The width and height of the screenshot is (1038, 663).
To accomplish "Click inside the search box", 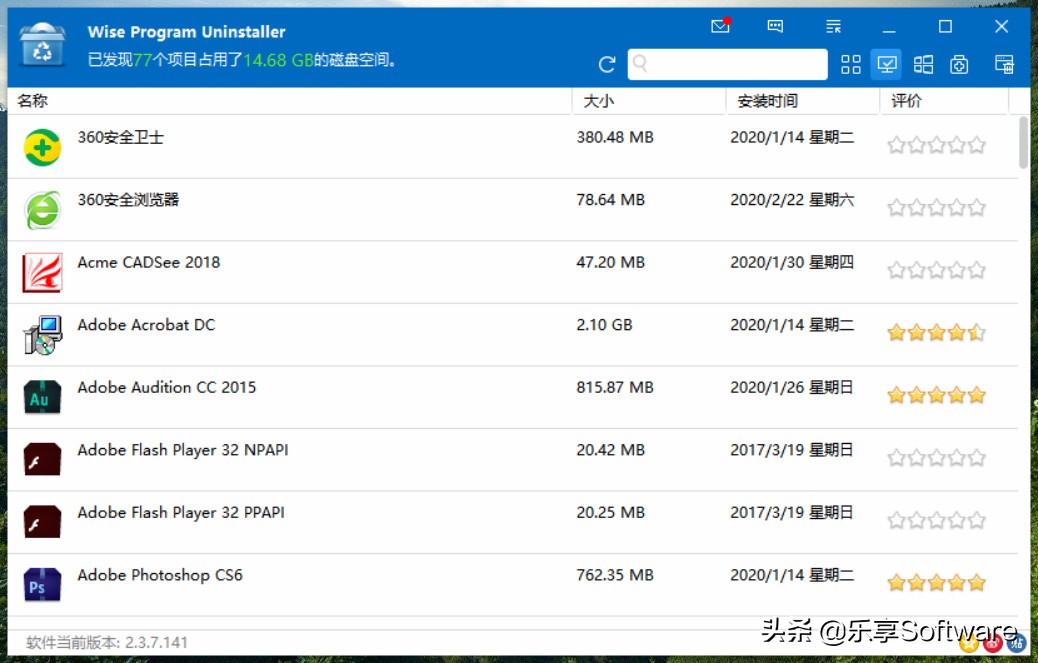I will click(727, 64).
